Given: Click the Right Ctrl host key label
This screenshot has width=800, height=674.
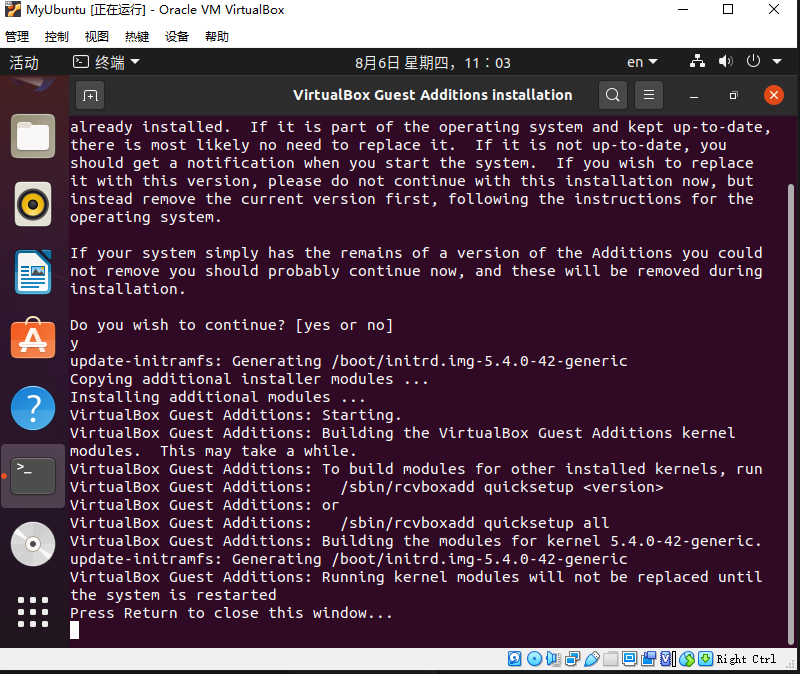Looking at the screenshot, I should 746,659.
